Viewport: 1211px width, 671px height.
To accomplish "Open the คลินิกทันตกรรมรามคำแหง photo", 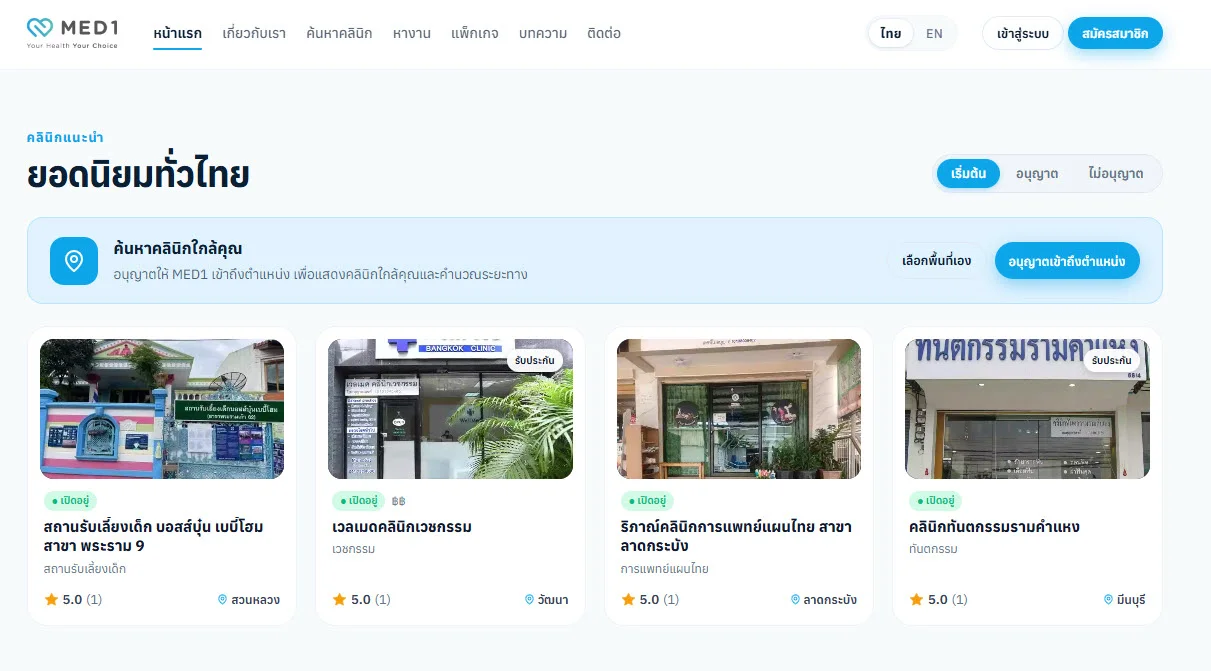I will click(1027, 409).
